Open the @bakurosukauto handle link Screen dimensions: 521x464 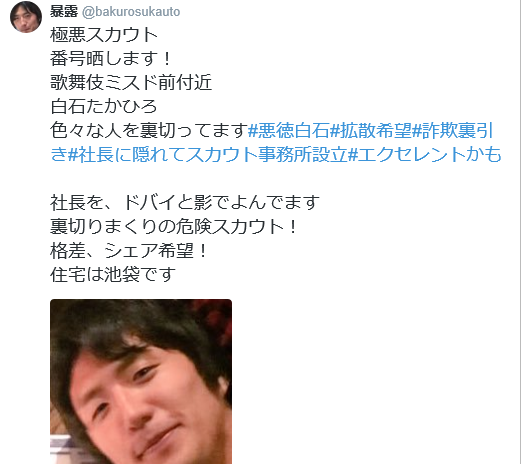click(131, 12)
